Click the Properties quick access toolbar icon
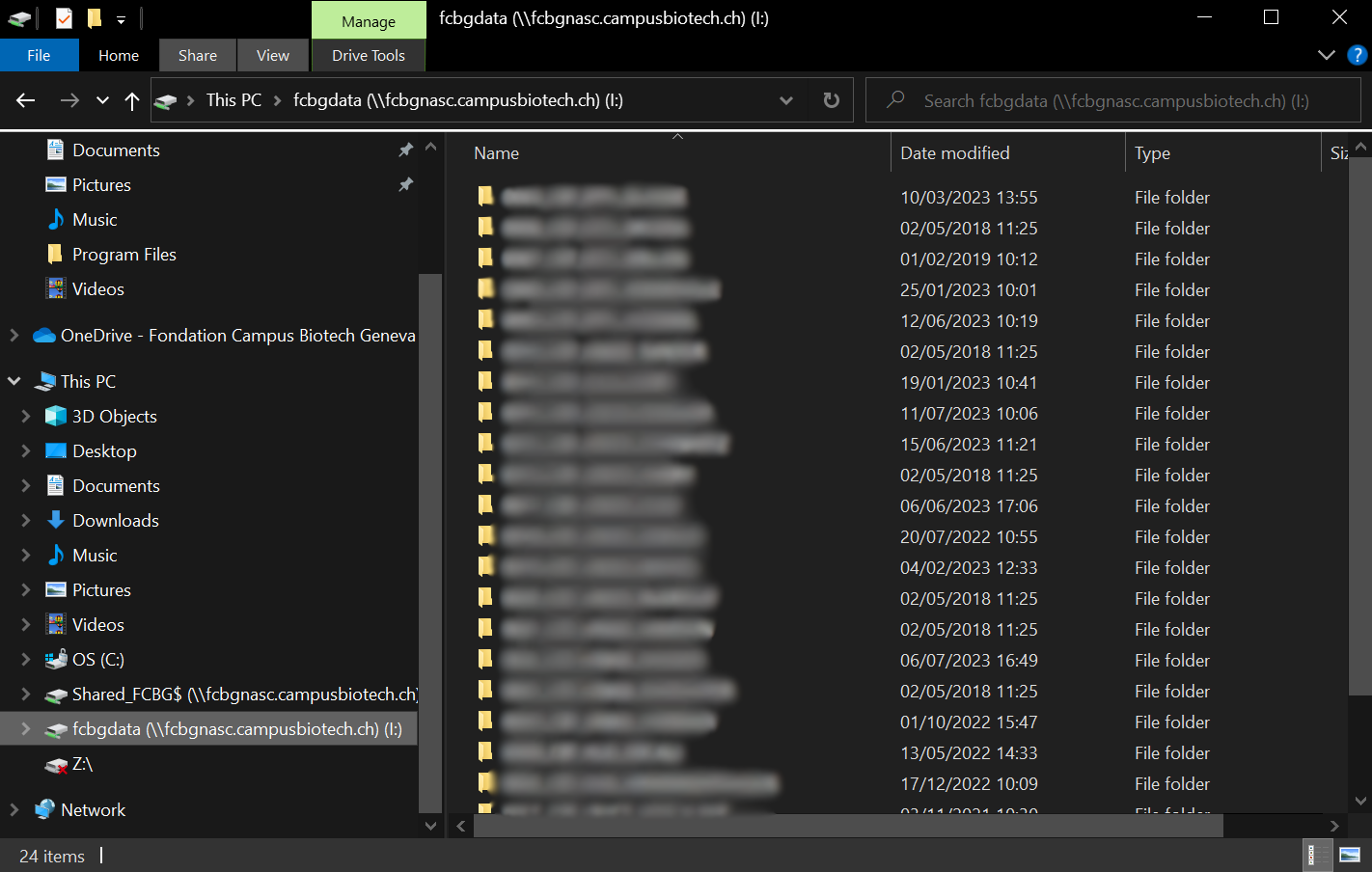This screenshot has height=872, width=1372. pyautogui.click(x=64, y=18)
